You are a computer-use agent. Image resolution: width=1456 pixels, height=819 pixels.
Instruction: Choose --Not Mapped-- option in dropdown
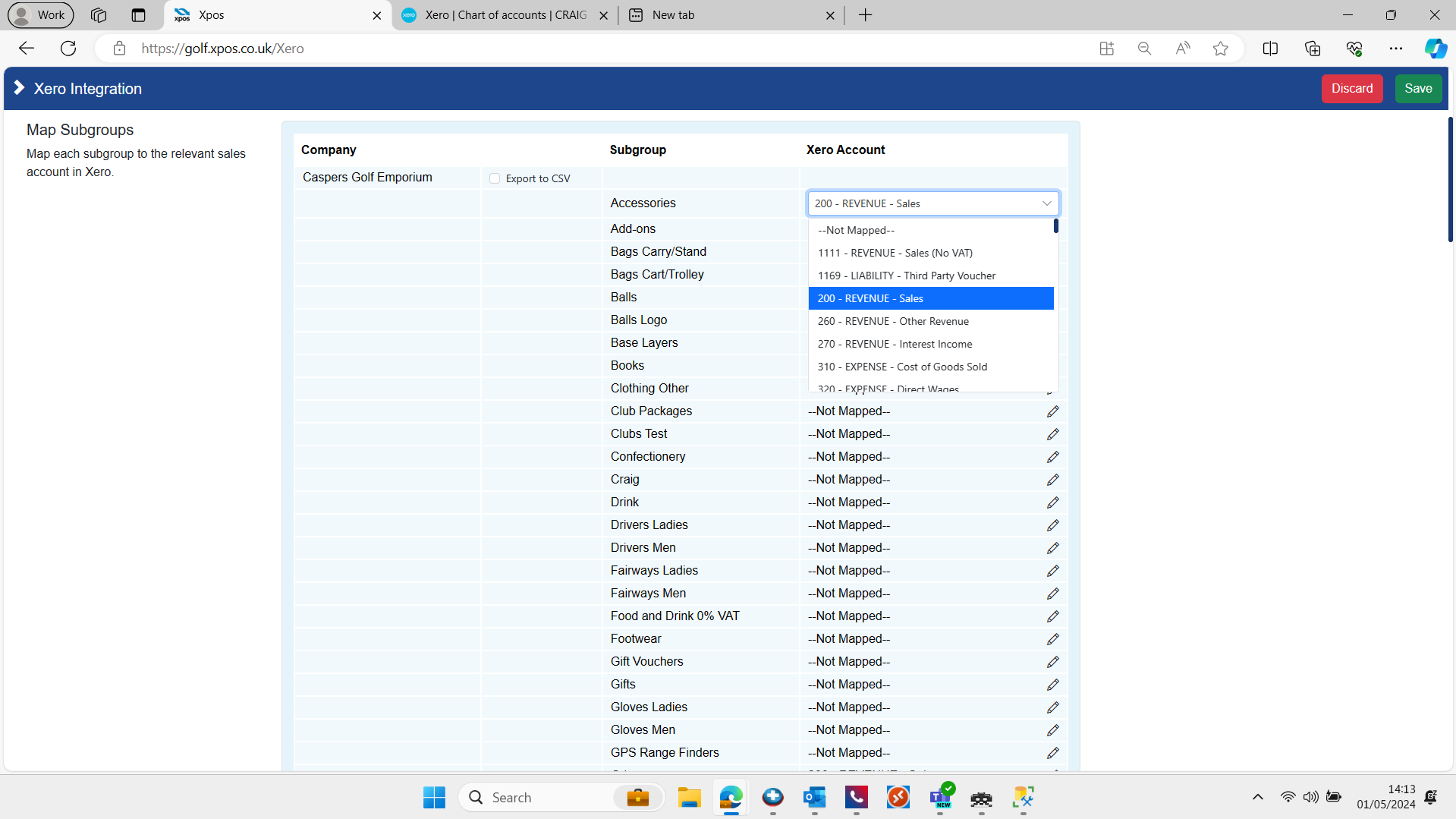pyautogui.click(x=931, y=230)
